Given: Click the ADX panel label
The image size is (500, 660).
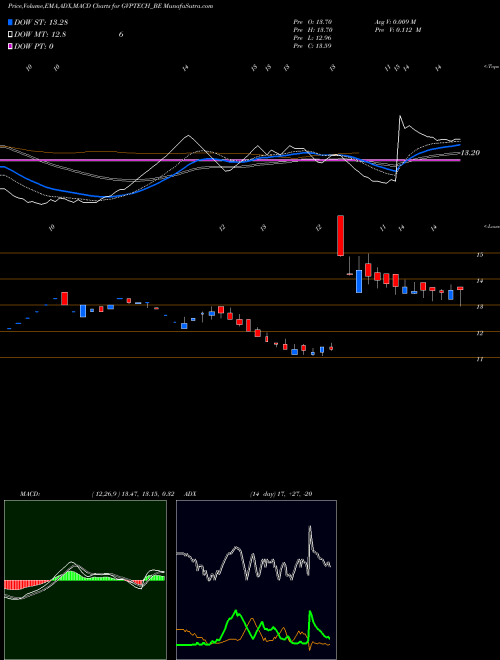Looking at the screenshot, I should [190, 494].
